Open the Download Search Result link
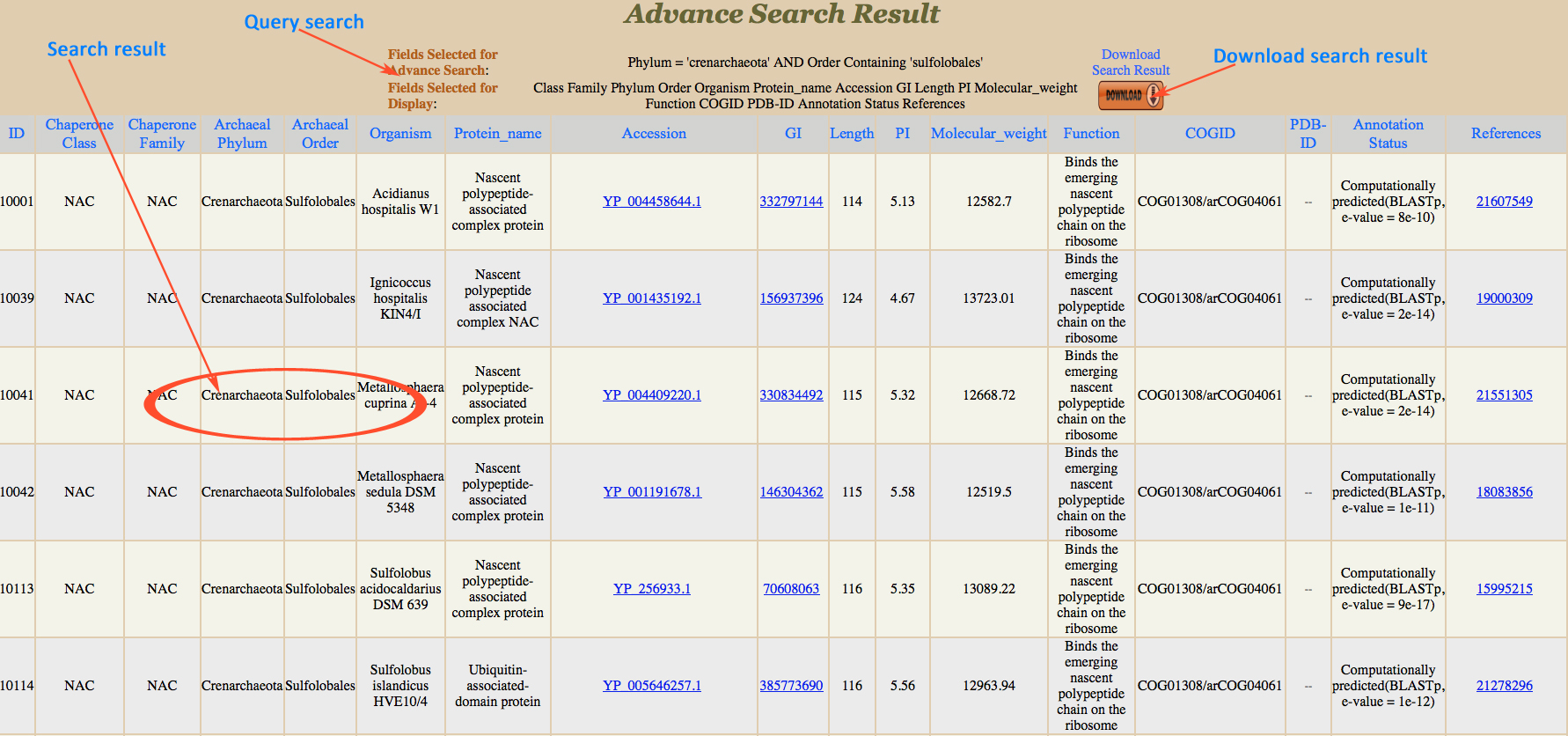Screen dimensions: 1568x736 point(1131,63)
